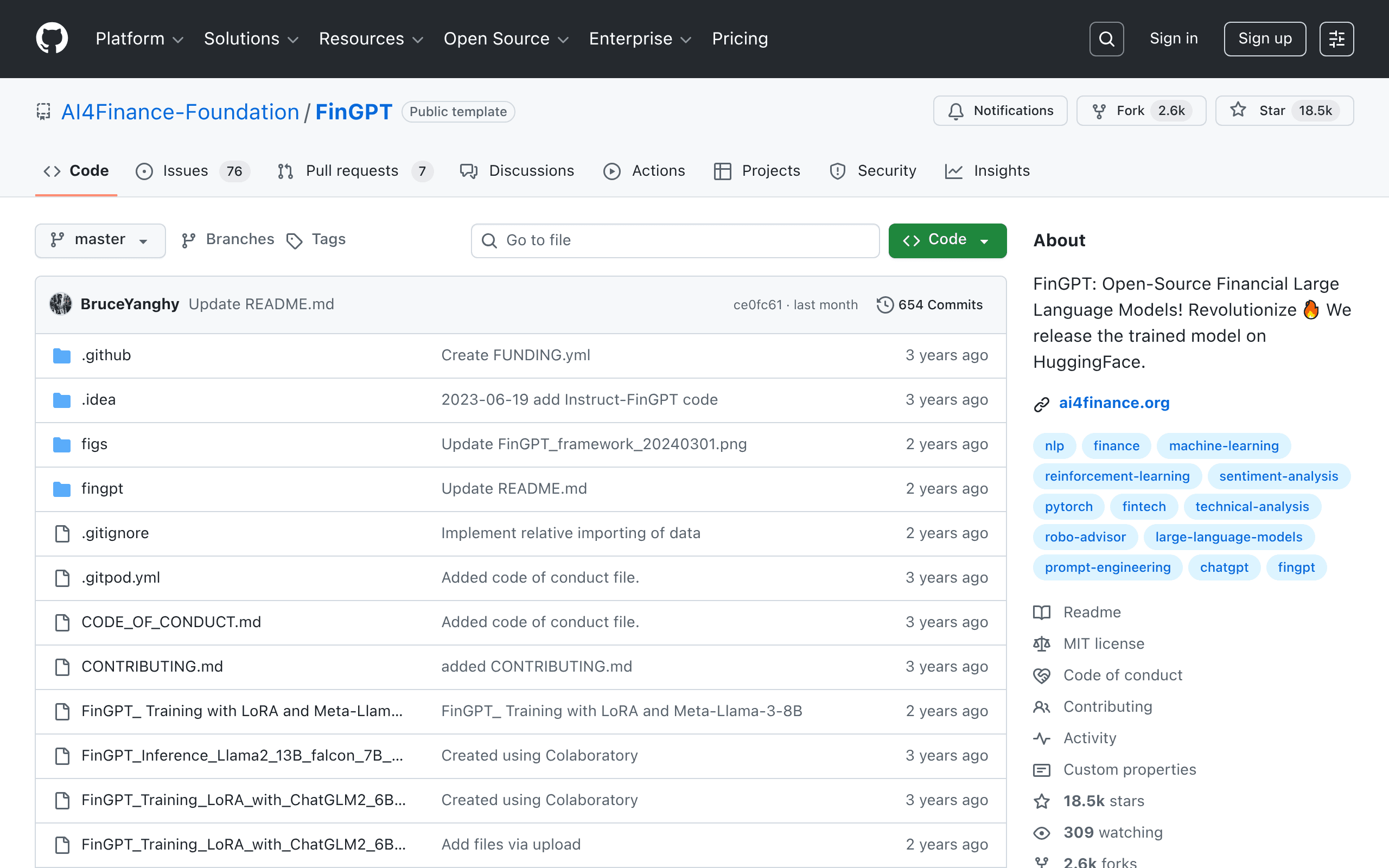Open the AI4Finance-Foundation owner link
Viewport: 1389px width, 868px height.
(180, 112)
